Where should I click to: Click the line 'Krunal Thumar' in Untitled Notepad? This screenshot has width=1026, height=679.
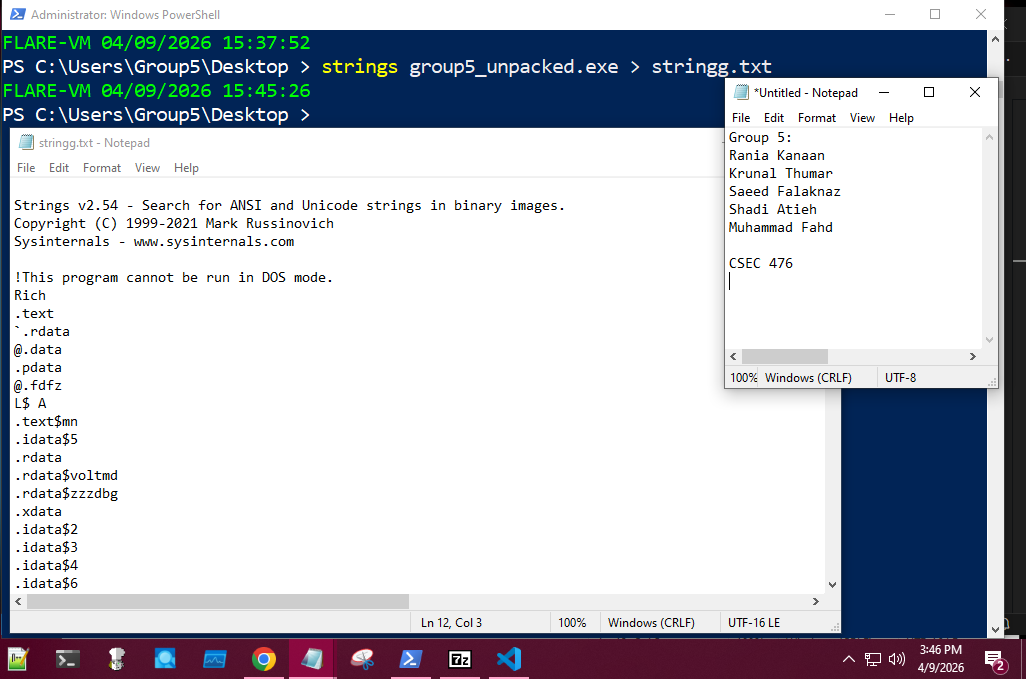point(781,173)
